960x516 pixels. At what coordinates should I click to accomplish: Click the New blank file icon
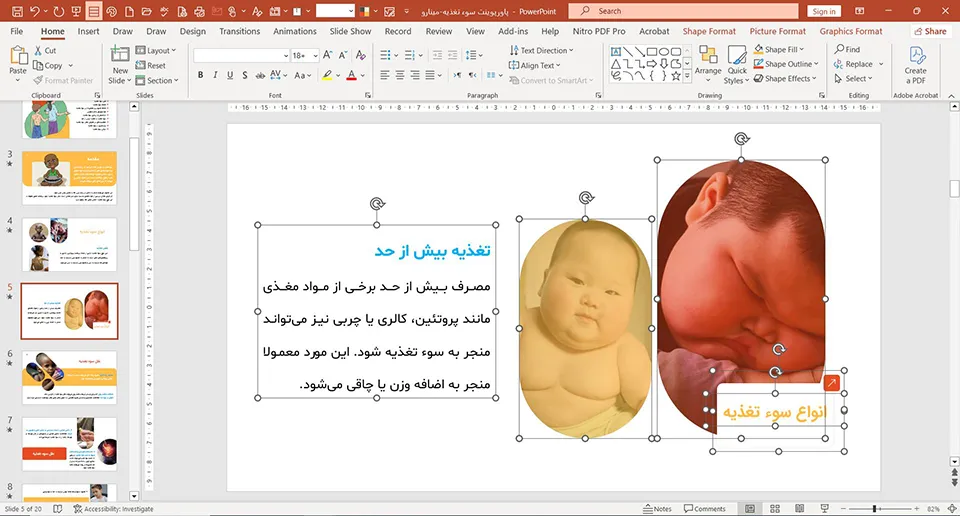tap(129, 11)
